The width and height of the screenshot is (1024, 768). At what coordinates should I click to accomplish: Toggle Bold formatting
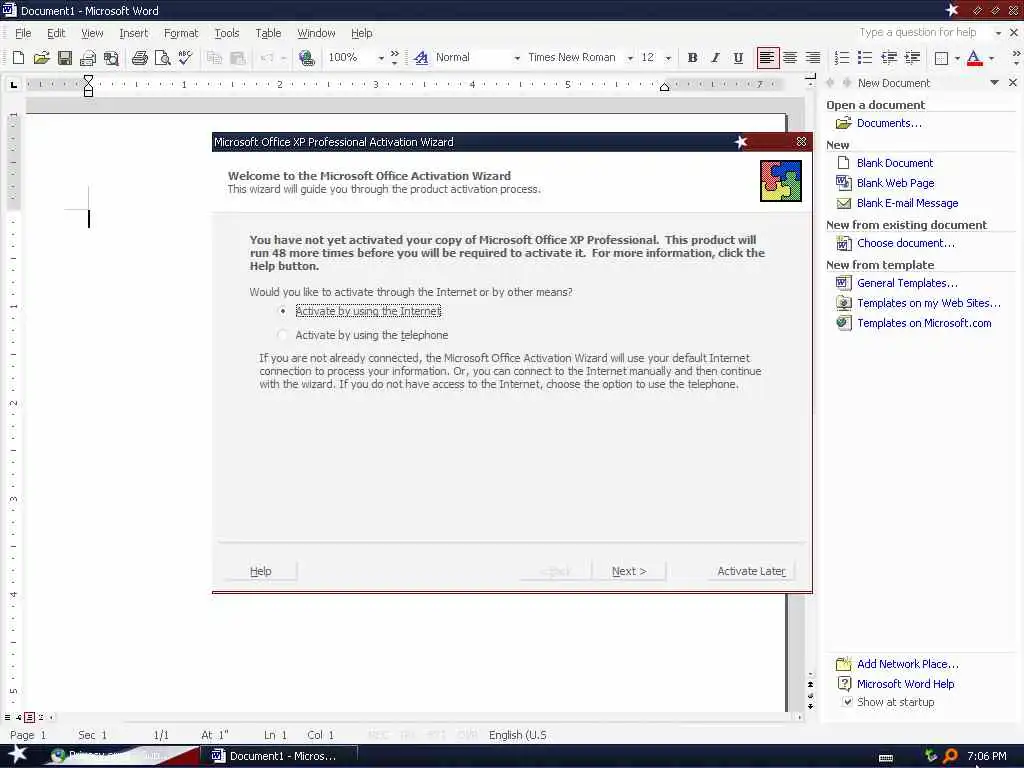click(692, 57)
